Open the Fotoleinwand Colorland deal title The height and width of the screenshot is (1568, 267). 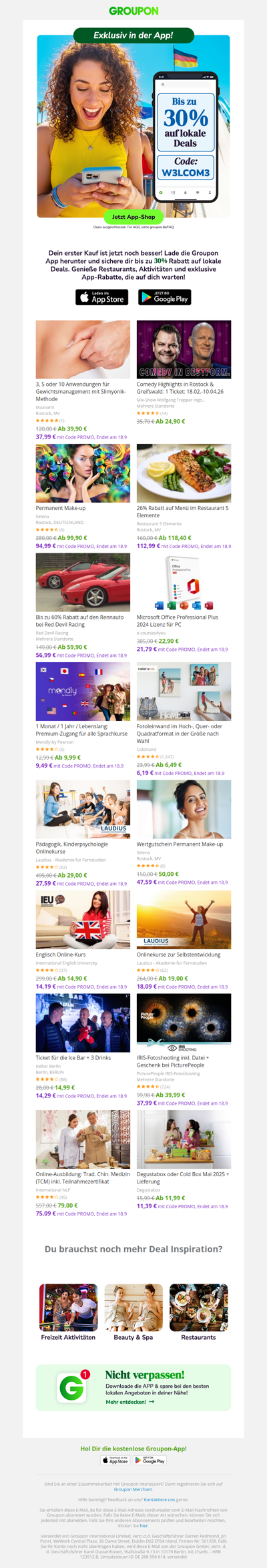coord(180,734)
